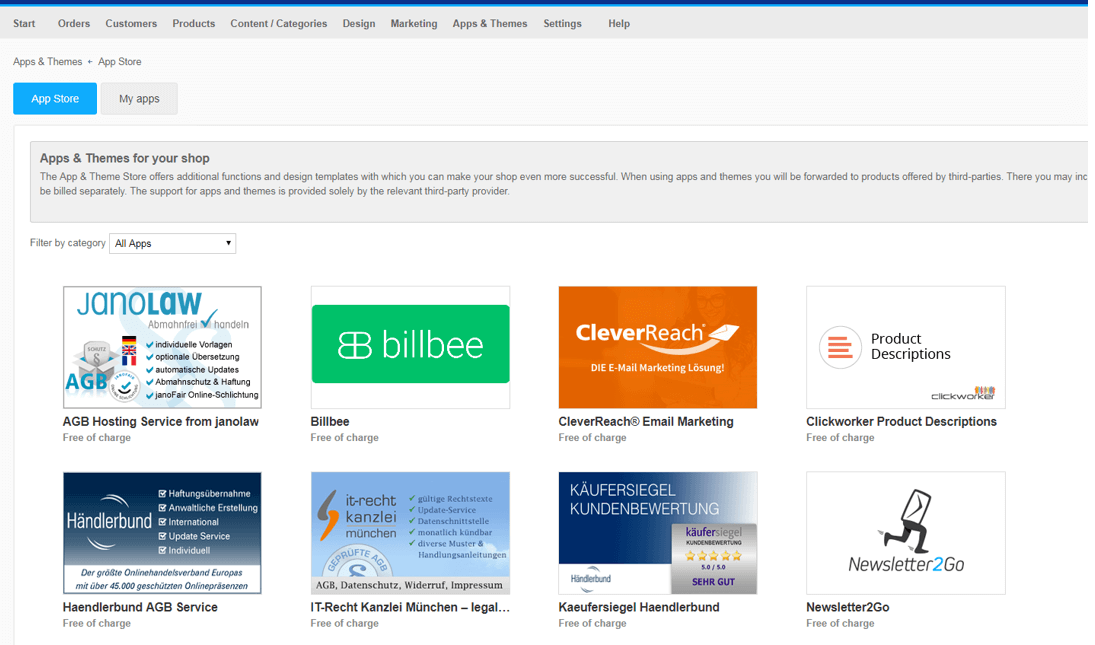
Task: Click CleverReach® Email Marketing title link
Action: coord(645,422)
